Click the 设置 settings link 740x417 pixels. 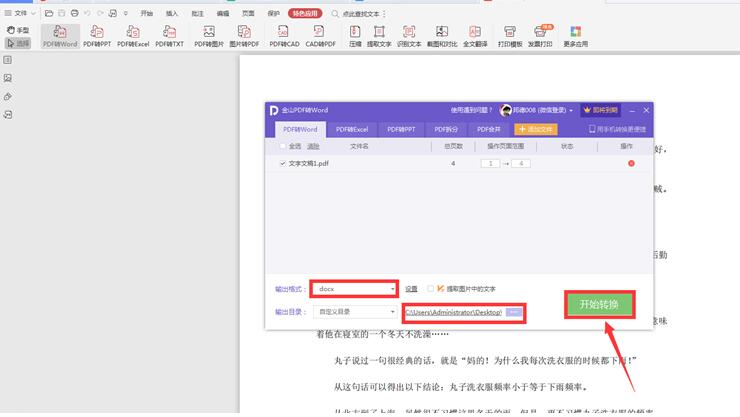(411, 289)
